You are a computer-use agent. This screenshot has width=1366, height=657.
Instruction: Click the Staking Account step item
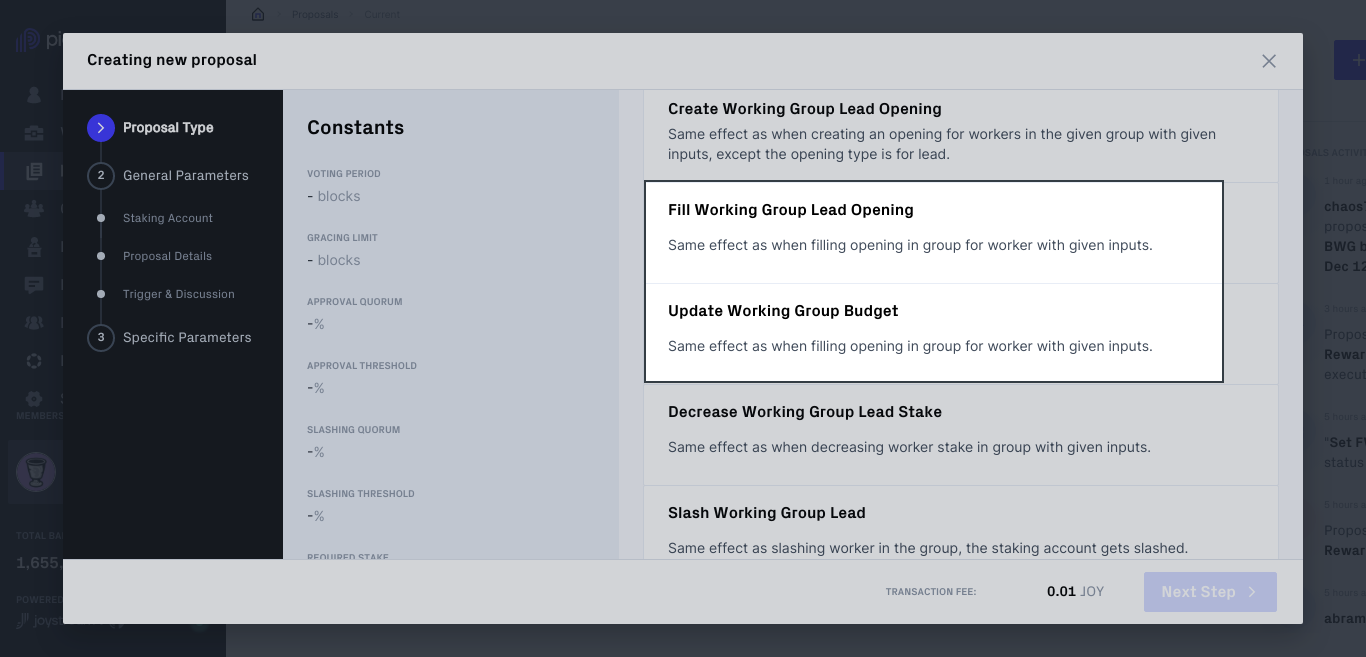[x=167, y=218]
